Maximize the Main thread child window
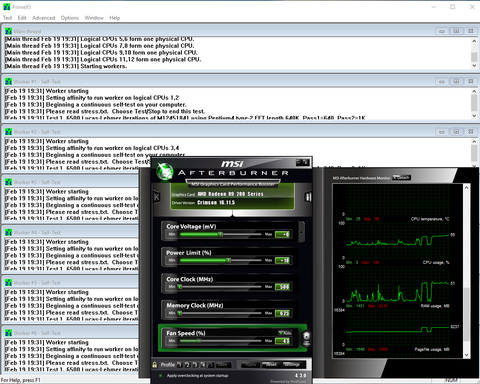Screen dimensions: 480x384 point(456,31)
